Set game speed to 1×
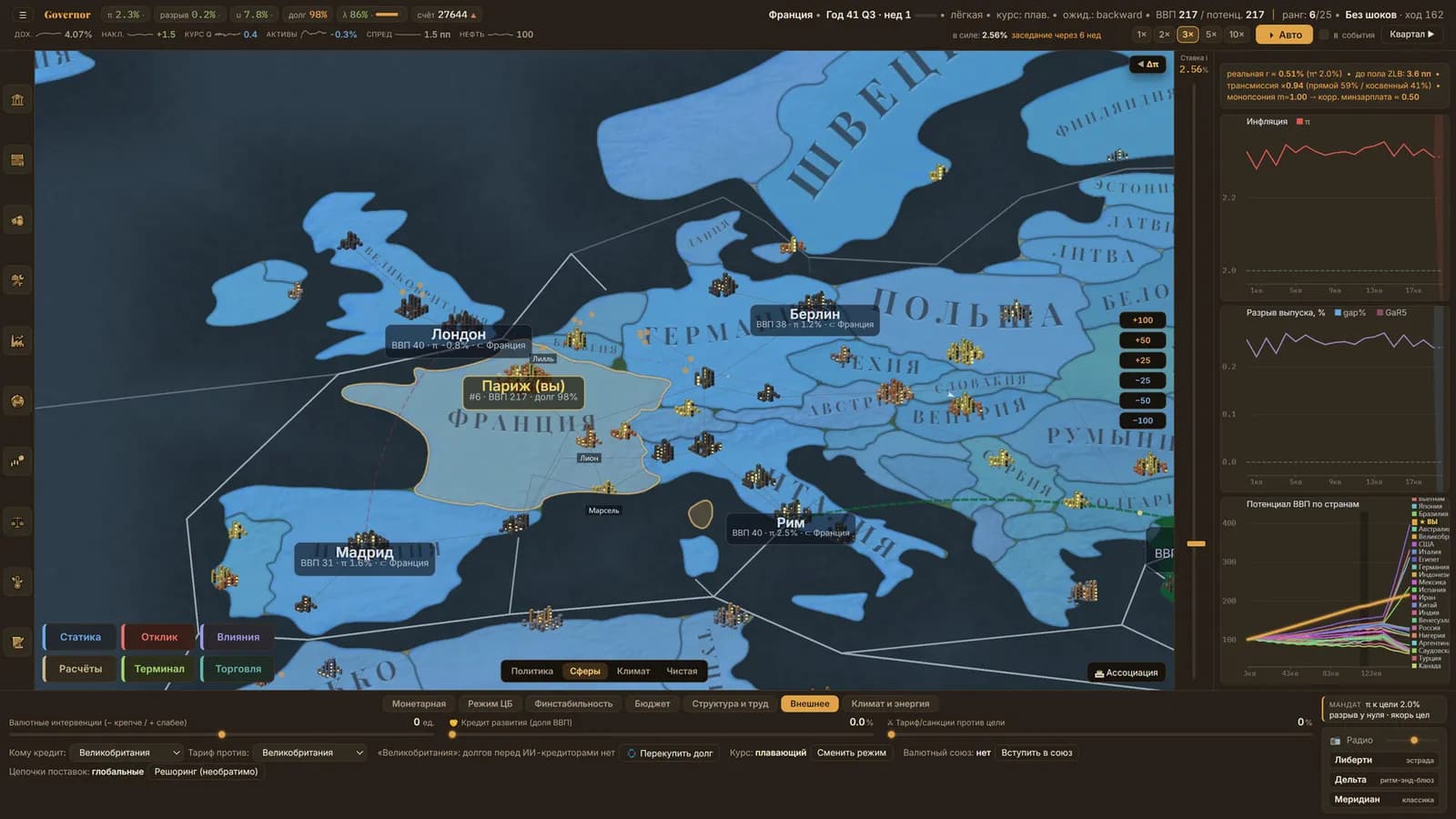 pos(1141,35)
